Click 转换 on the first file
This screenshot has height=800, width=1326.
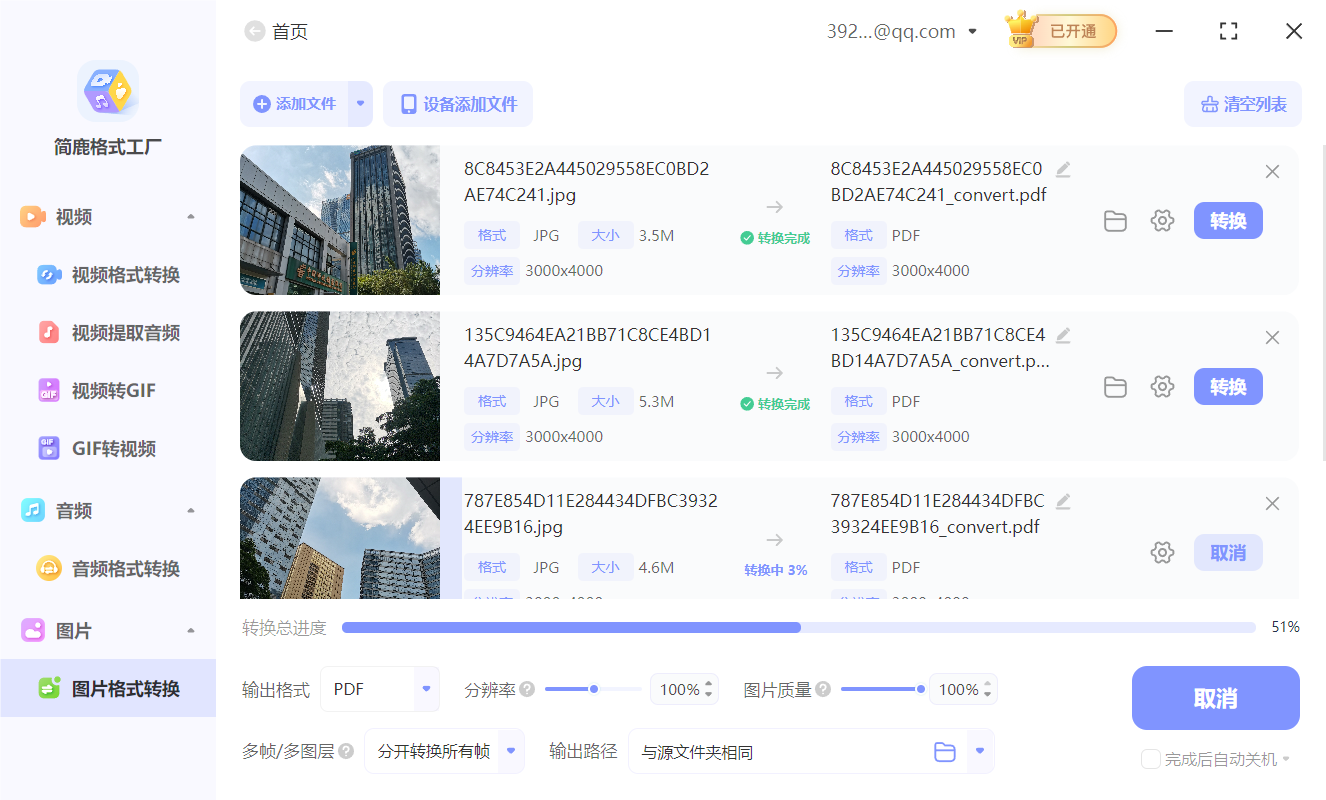1228,220
